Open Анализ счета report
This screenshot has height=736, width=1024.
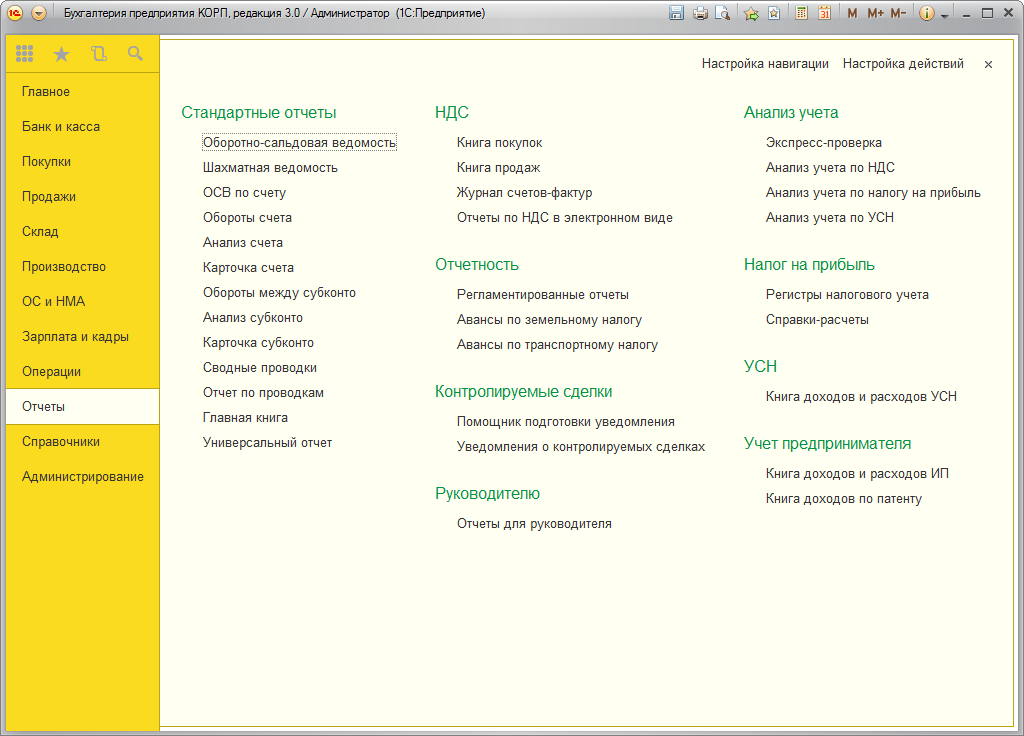[x=242, y=242]
